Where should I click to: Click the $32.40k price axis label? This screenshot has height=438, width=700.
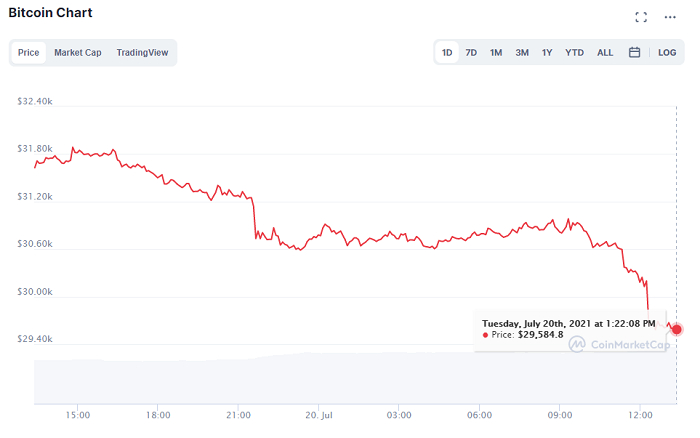(43, 101)
